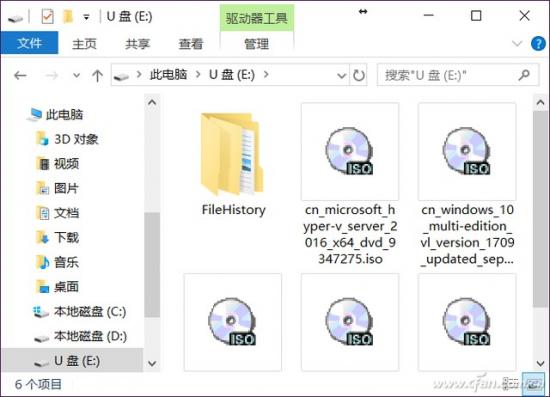Open recent locations dropdown arrow
The height and width of the screenshot is (397, 550).
(76, 75)
